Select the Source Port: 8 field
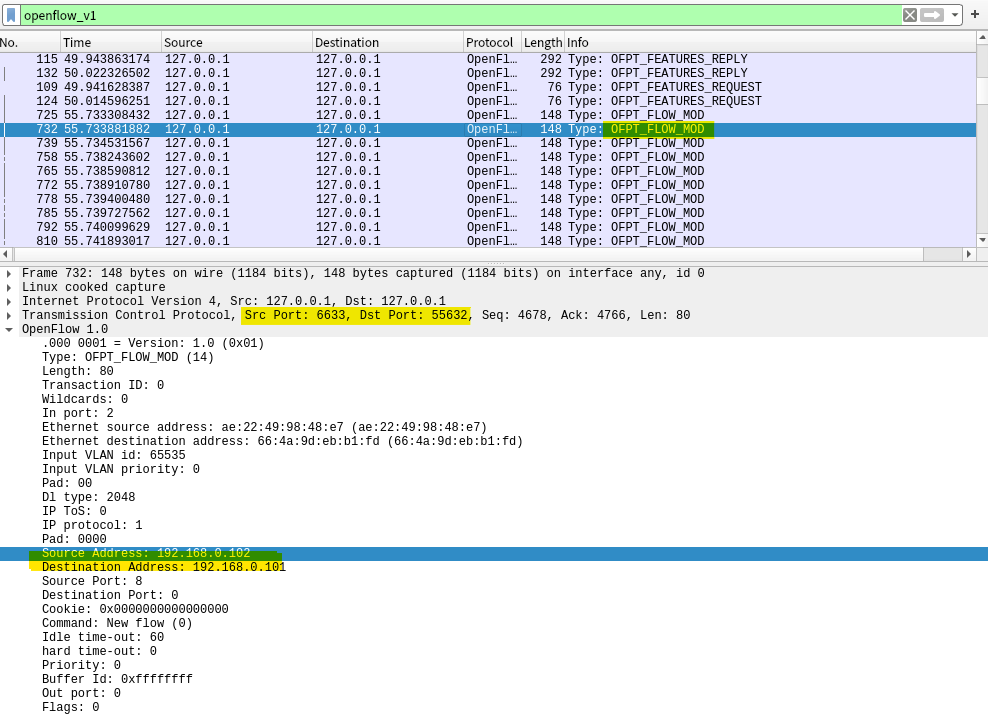Image resolution: width=988 pixels, height=718 pixels. point(92,581)
